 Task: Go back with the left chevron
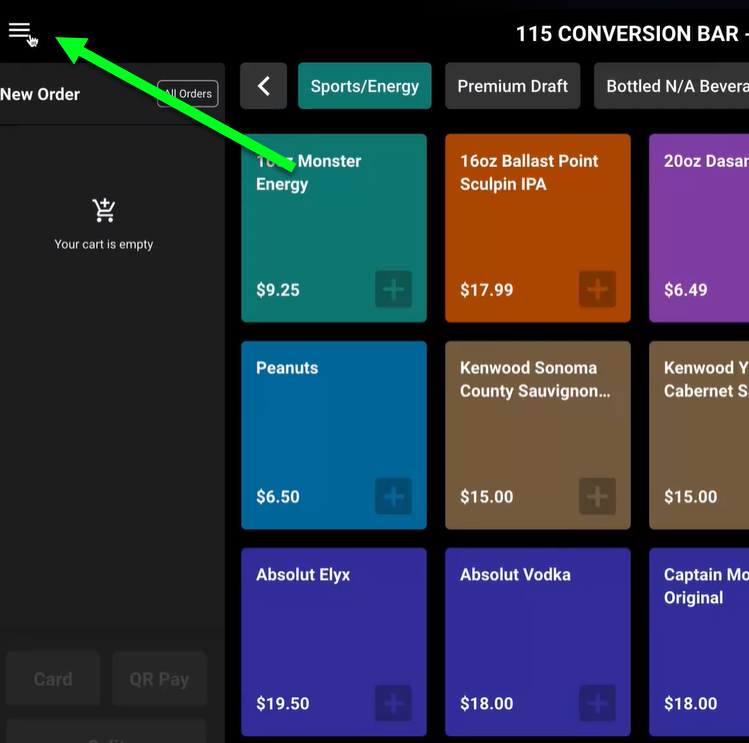263,86
